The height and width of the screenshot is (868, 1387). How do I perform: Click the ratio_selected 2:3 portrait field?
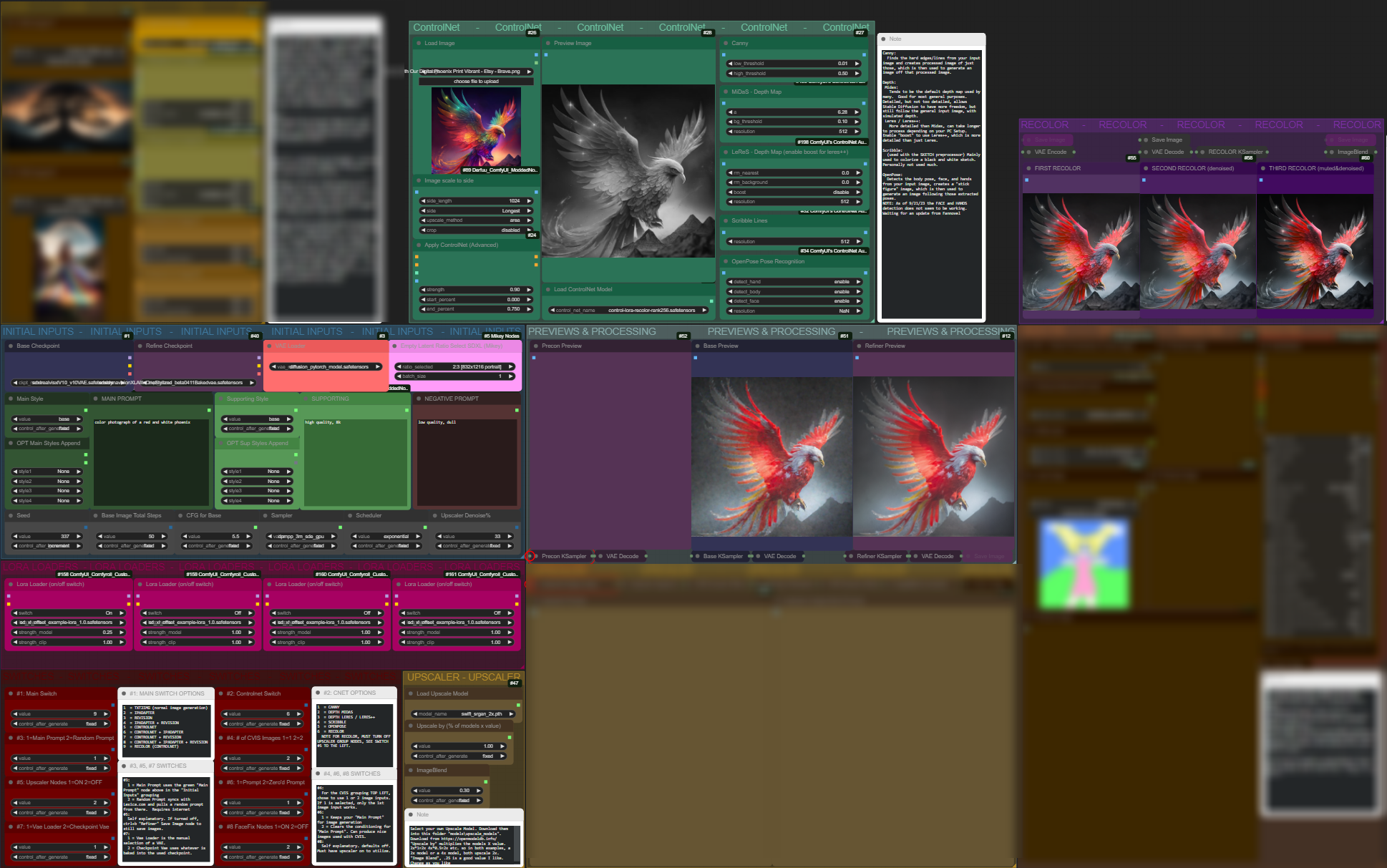click(454, 366)
